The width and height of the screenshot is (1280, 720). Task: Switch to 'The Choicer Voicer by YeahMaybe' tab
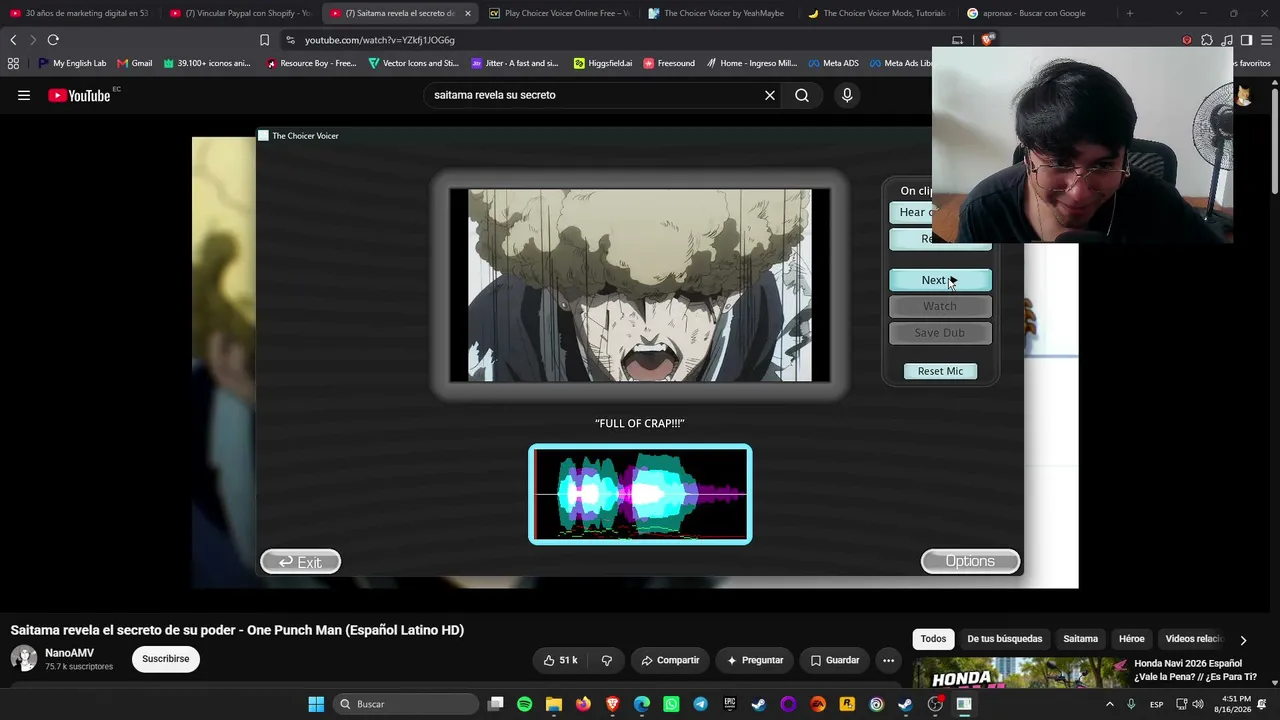(x=718, y=13)
